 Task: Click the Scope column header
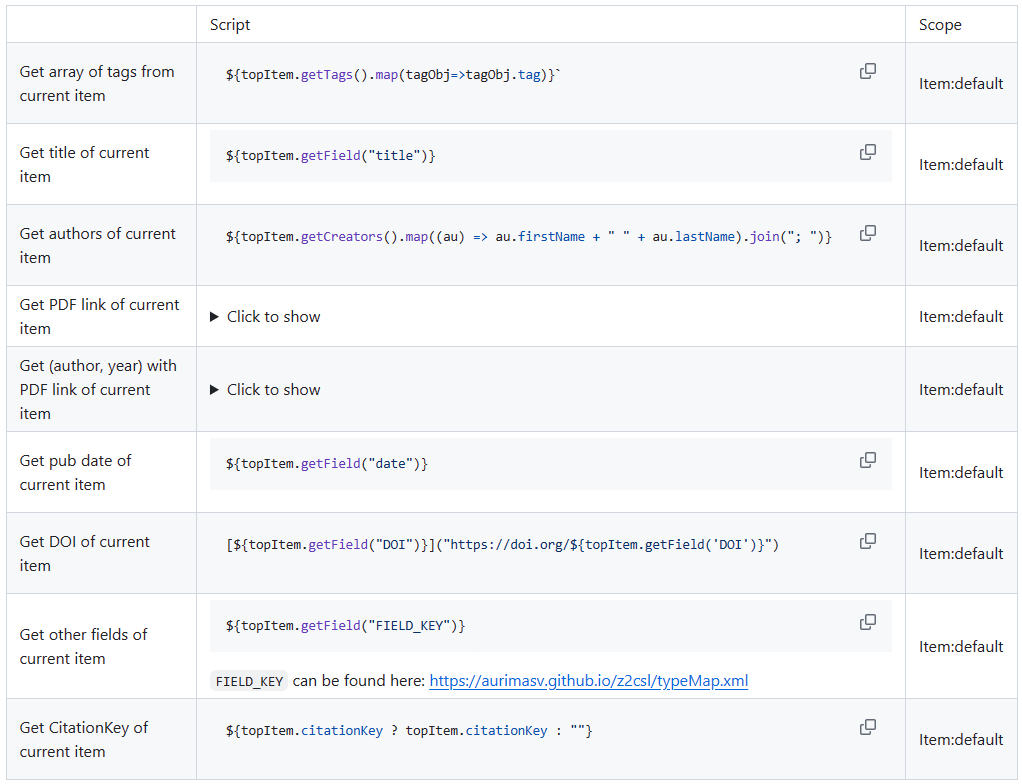click(x=940, y=25)
